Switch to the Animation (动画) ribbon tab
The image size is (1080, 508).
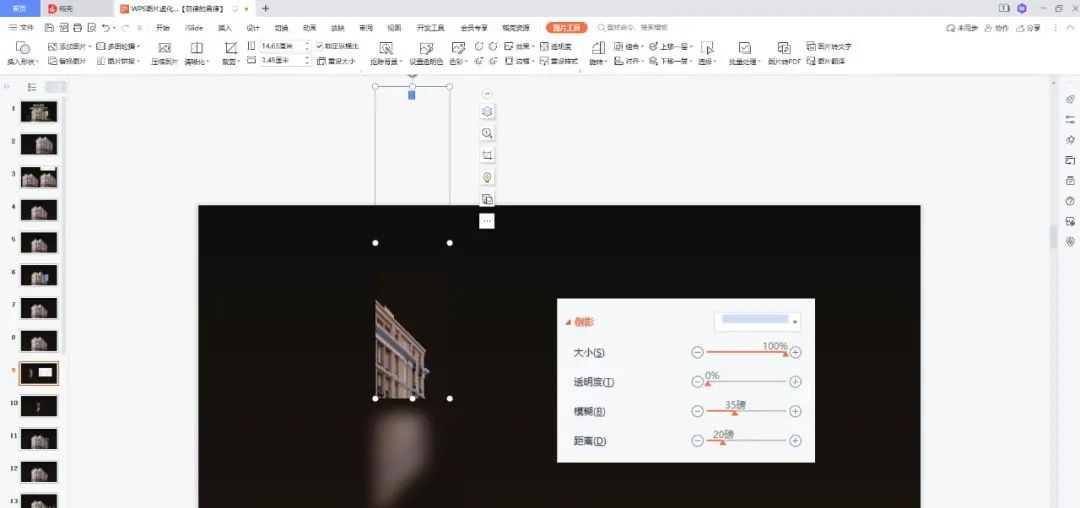click(x=309, y=28)
